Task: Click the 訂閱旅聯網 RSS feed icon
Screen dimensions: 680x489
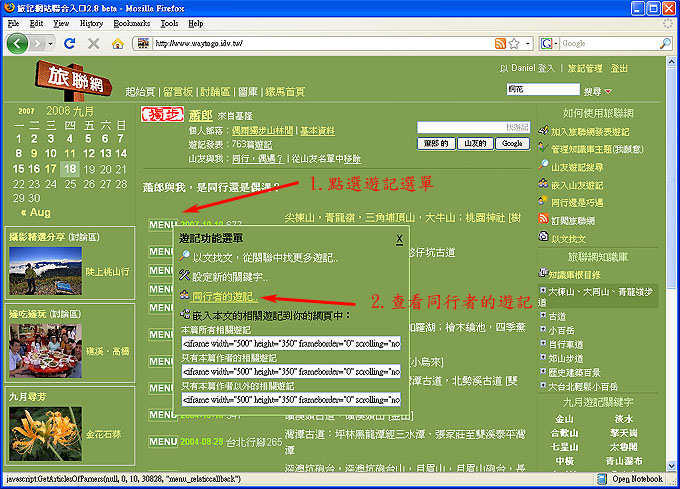Action: (x=543, y=220)
